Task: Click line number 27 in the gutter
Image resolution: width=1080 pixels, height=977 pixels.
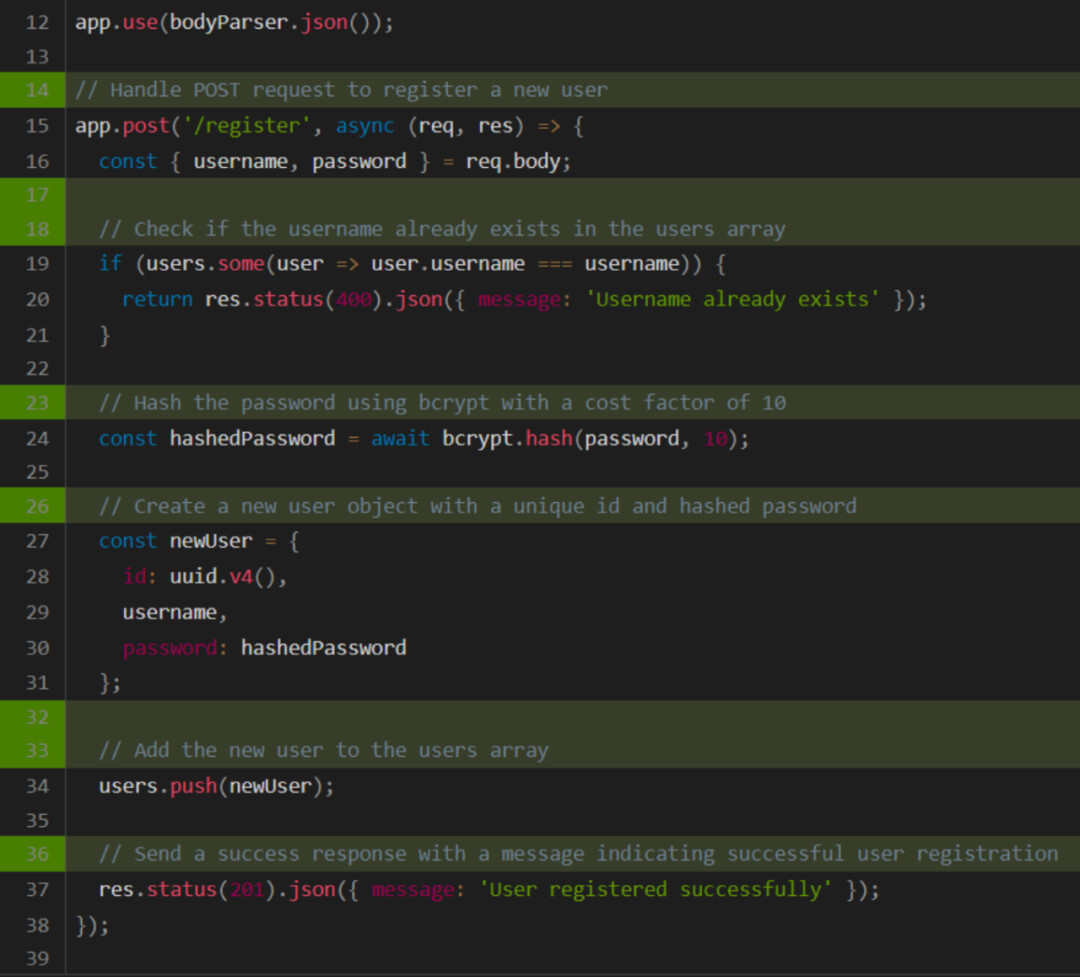Action: [37, 542]
